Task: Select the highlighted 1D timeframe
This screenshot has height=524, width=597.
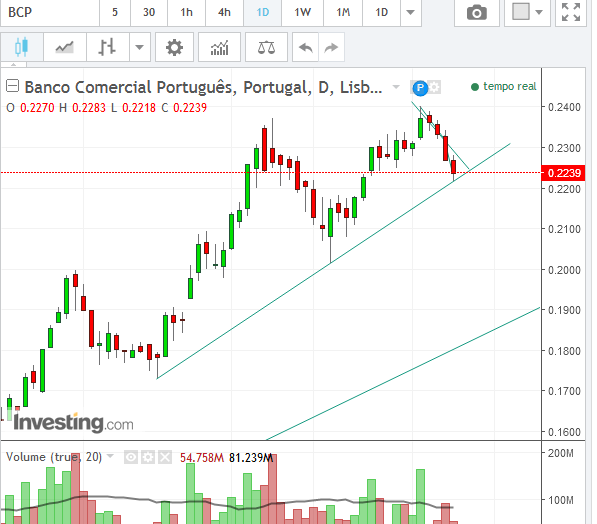Action: point(263,13)
